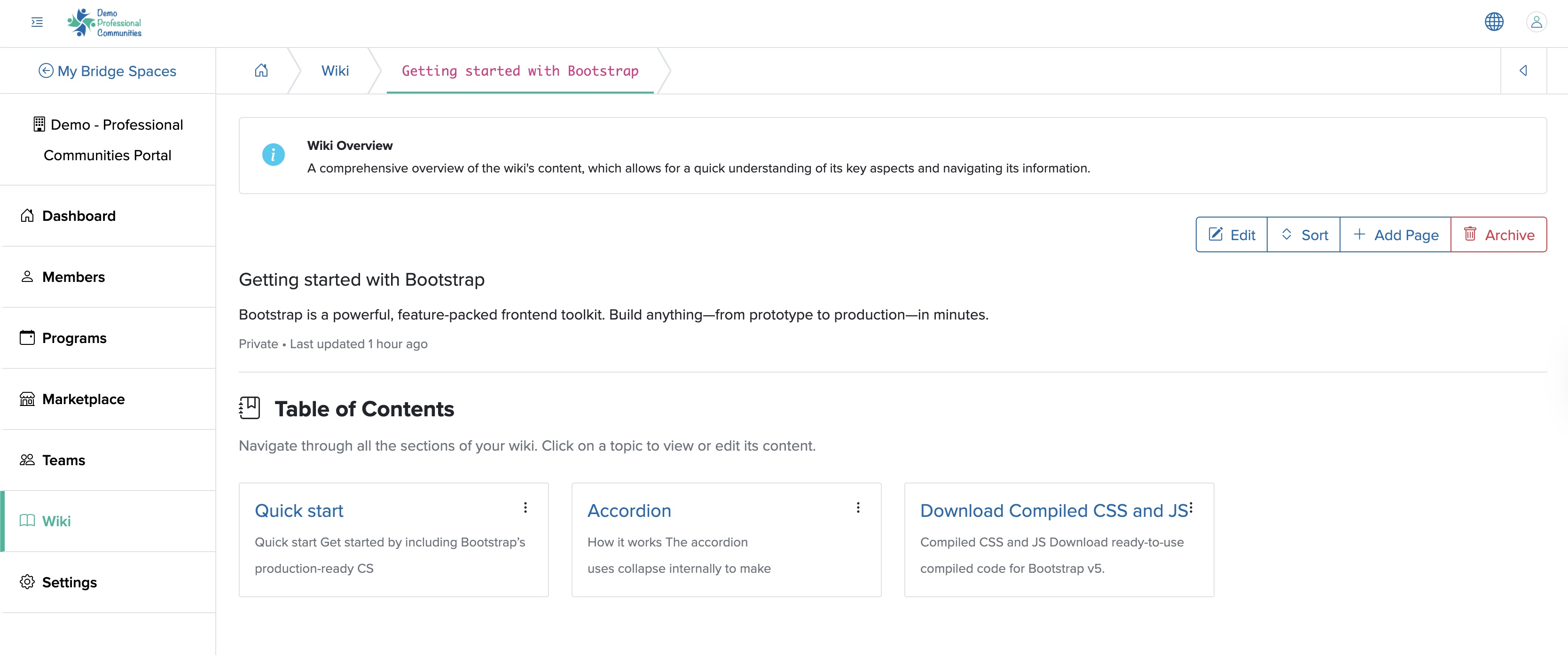The height and width of the screenshot is (655, 1568).
Task: Collapse the right panel triangle arrow
Action: click(x=1523, y=70)
